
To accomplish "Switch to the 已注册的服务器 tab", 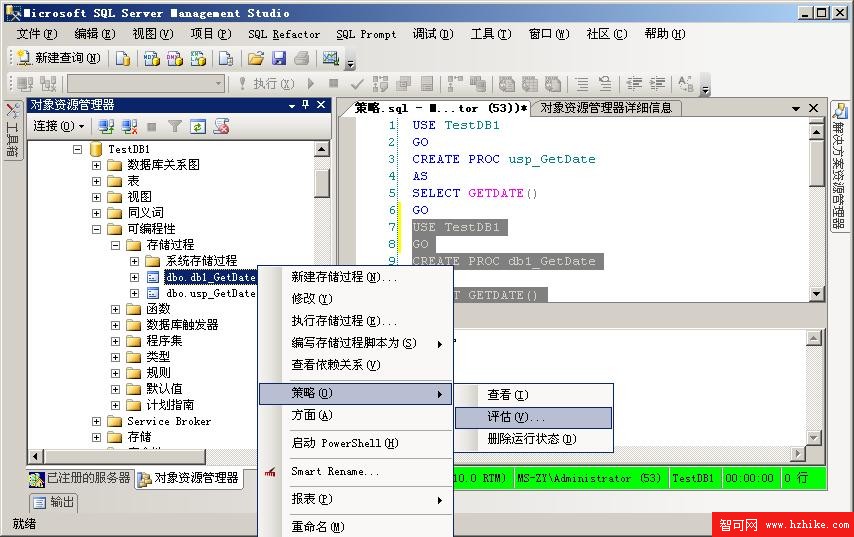I will pos(80,478).
